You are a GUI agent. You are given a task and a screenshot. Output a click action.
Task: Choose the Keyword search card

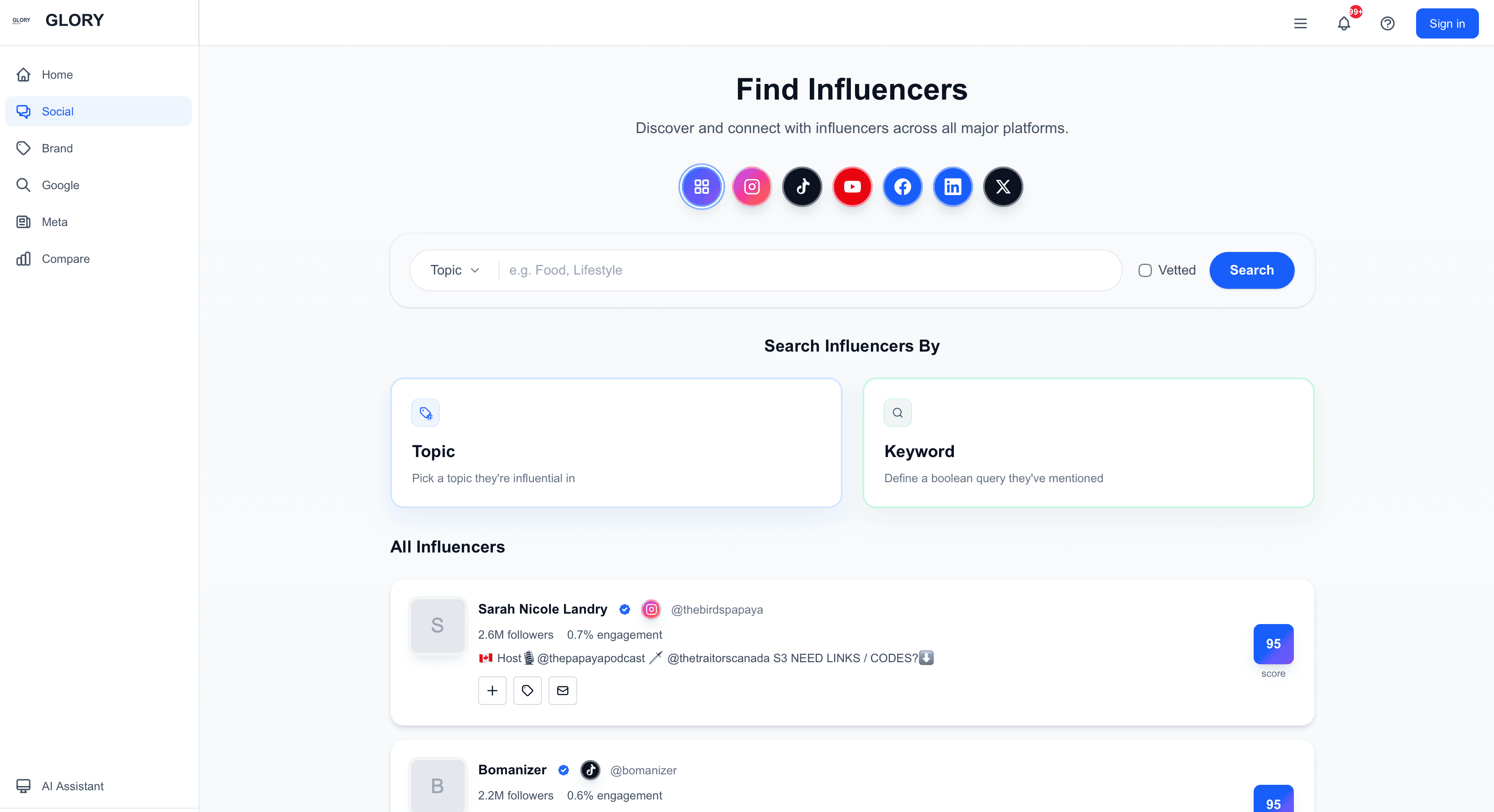(1088, 443)
